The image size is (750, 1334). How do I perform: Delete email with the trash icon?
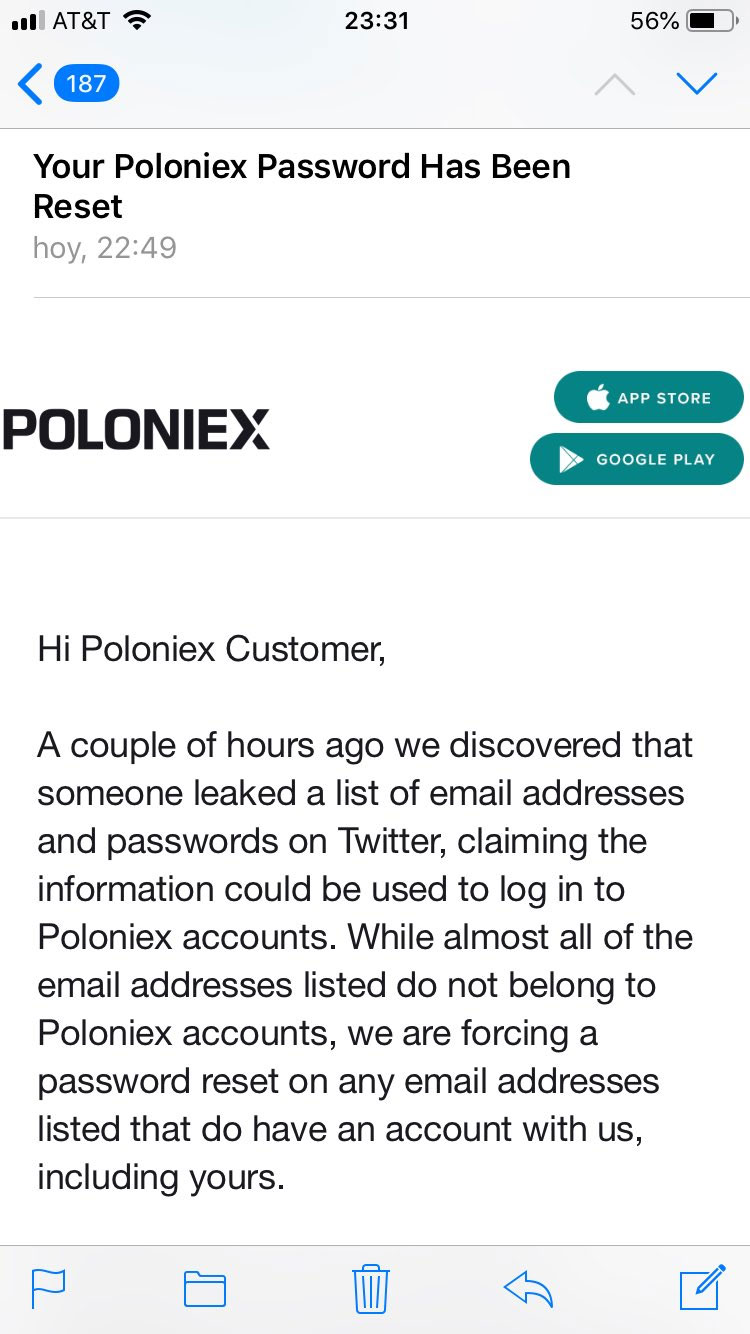[x=371, y=1288]
